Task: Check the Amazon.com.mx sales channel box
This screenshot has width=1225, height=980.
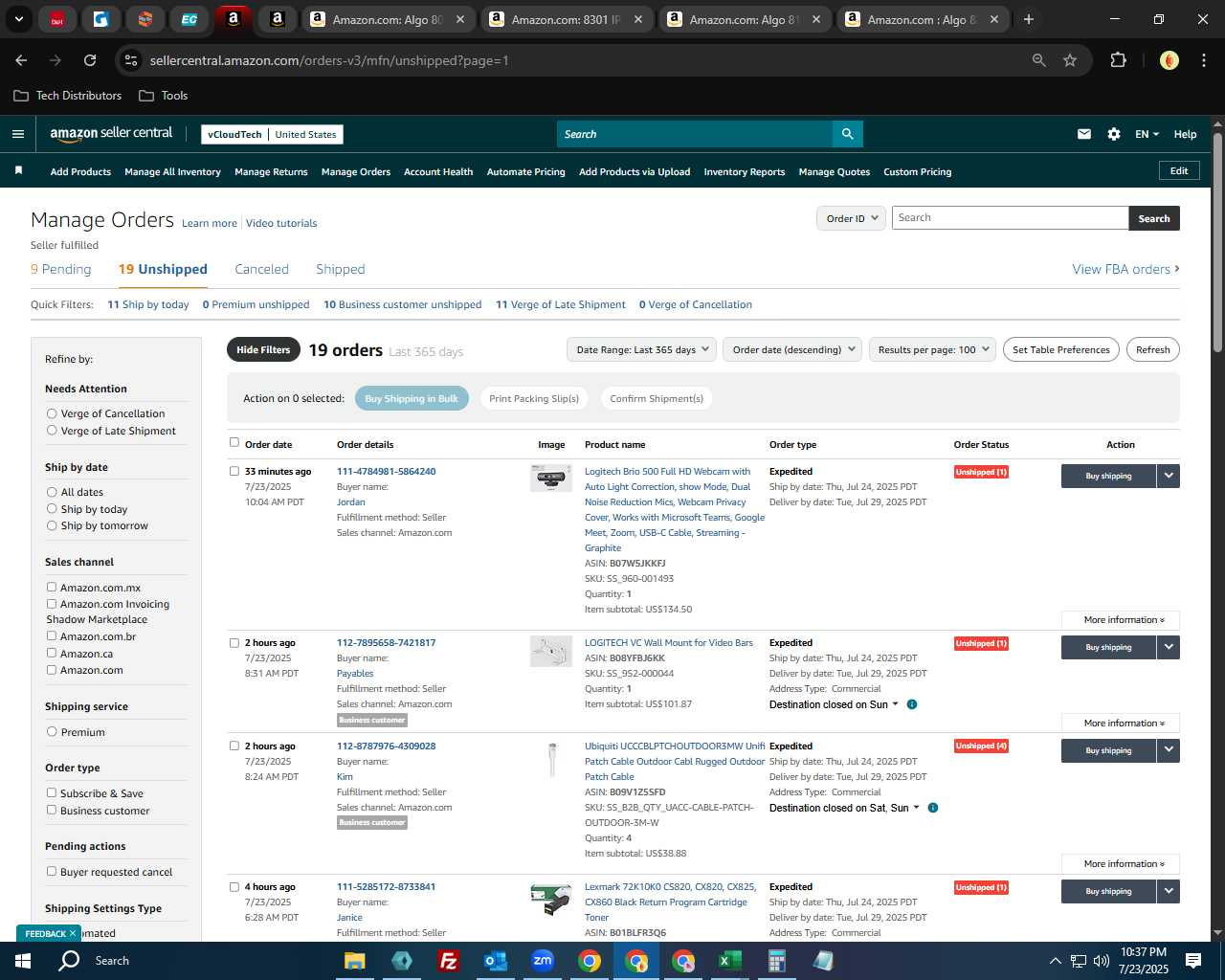Action: click(x=52, y=588)
